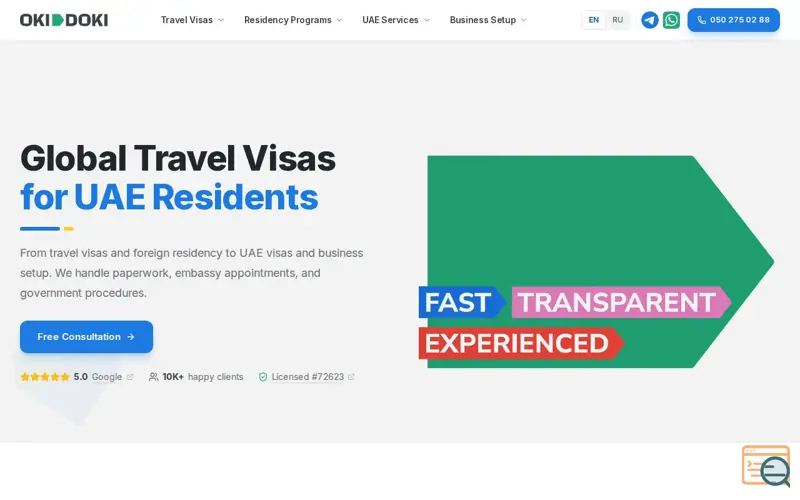Call the 050 275 02 88 button

click(x=733, y=20)
